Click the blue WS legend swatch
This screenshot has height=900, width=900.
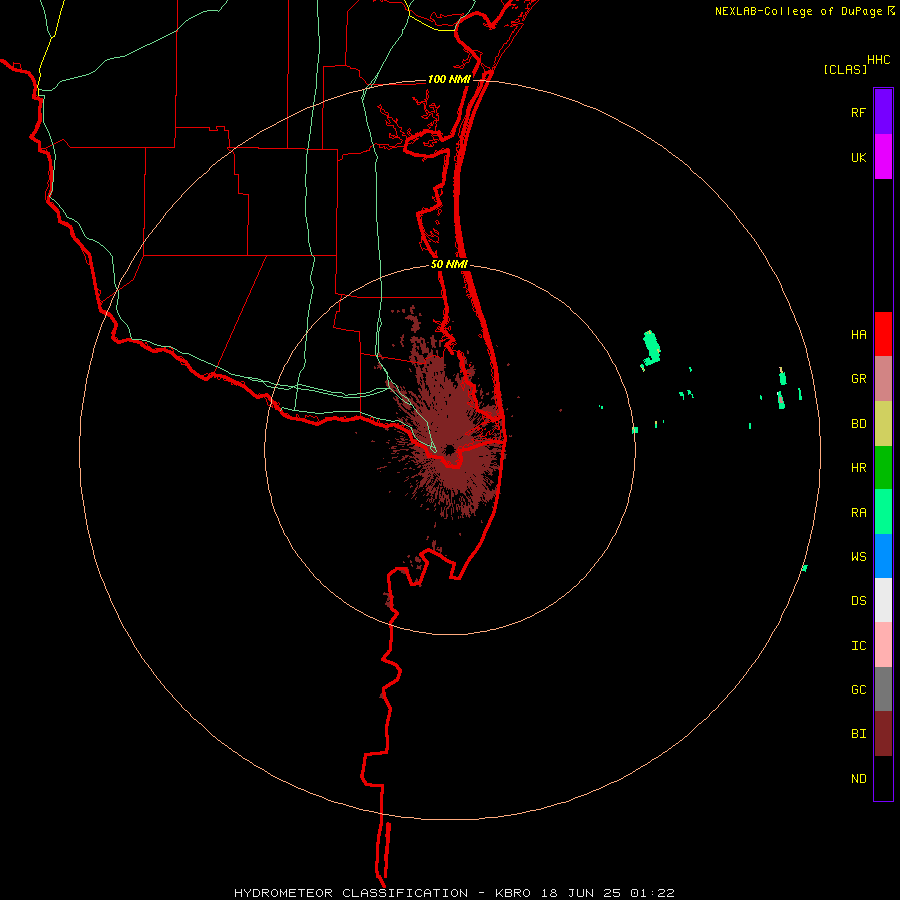click(x=883, y=556)
